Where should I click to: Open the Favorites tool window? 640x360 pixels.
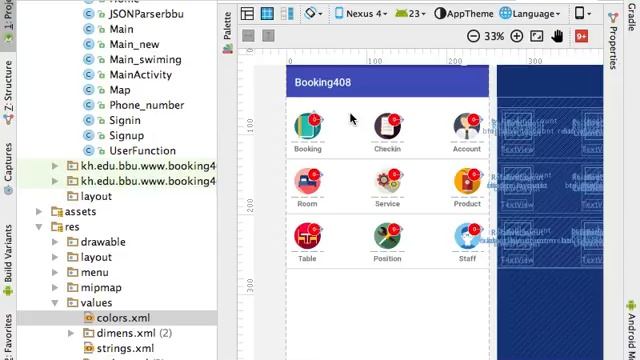(8, 336)
